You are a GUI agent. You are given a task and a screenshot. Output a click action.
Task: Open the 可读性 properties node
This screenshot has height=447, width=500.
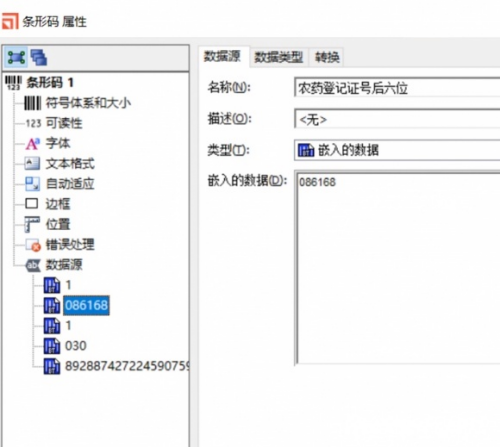click(64, 123)
